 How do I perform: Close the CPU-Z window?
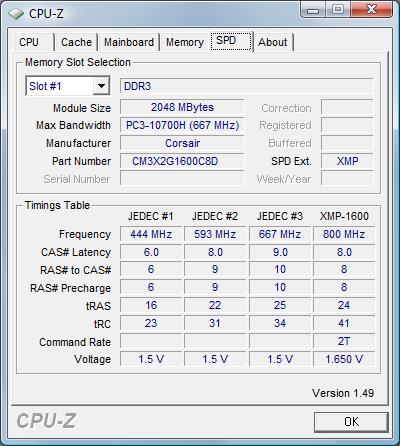pos(371,10)
